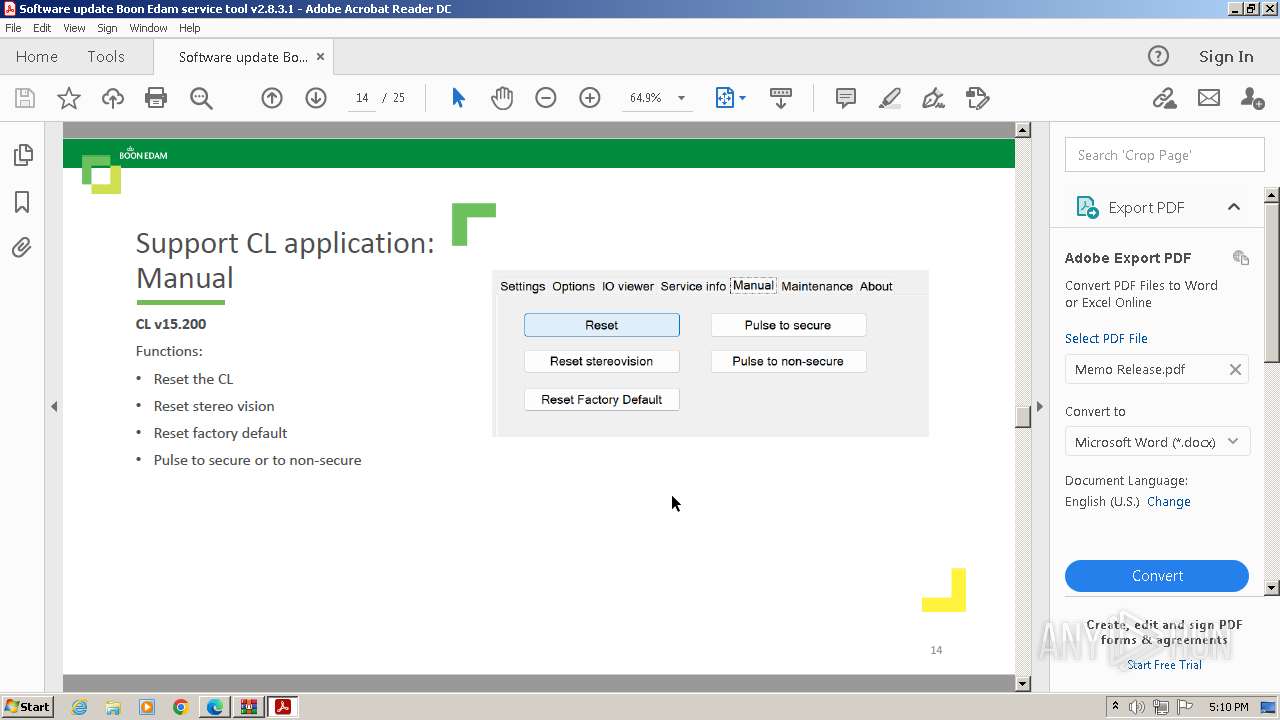Open Internet Explorer from the taskbar
The height and width of the screenshot is (720, 1280).
[x=79, y=707]
